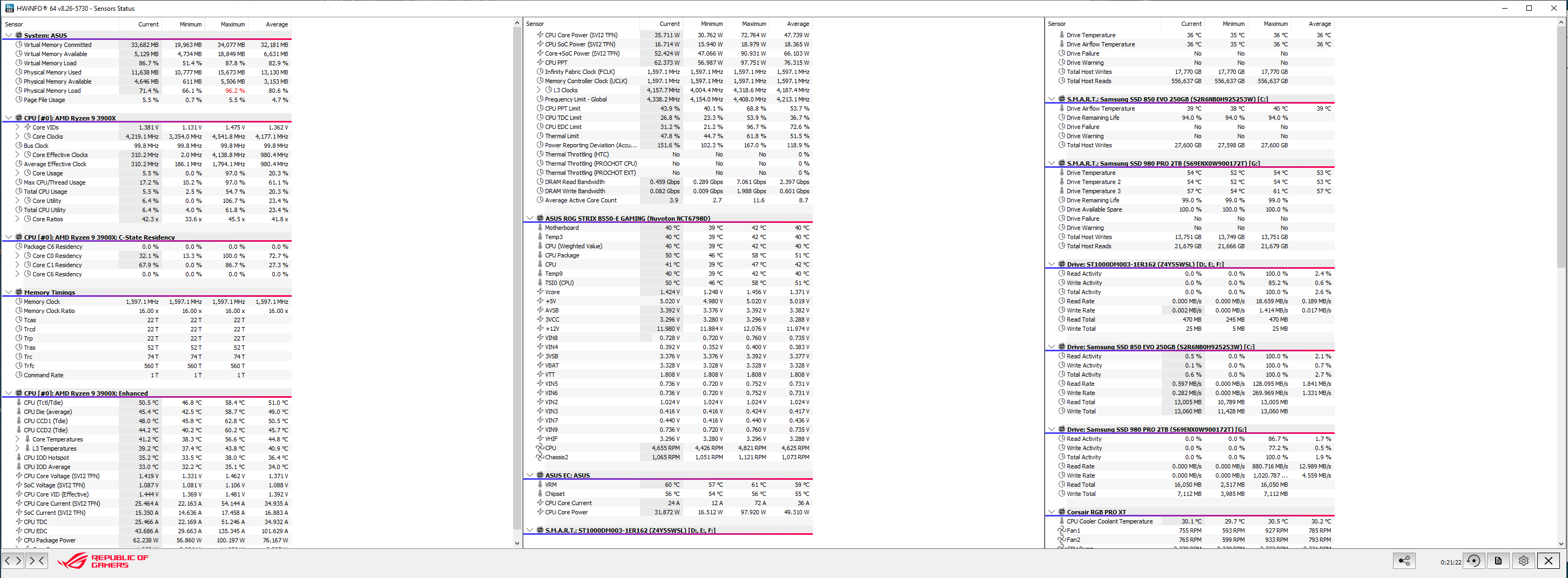Click the lightning icon beside CPU Package Power
This screenshot has width=1568, height=578.
pos(19,540)
